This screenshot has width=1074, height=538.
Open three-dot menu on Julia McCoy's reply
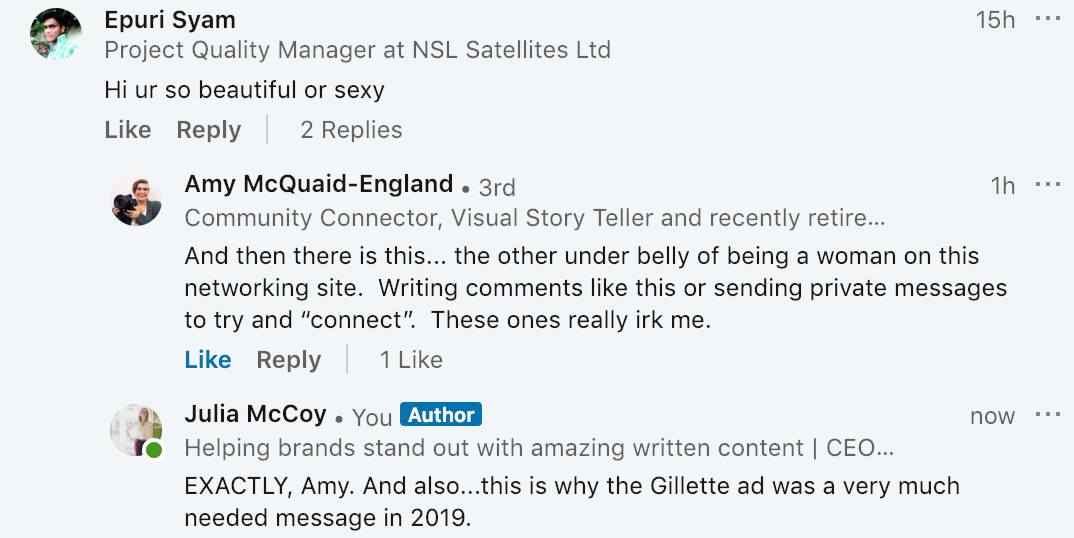pos(1047,415)
